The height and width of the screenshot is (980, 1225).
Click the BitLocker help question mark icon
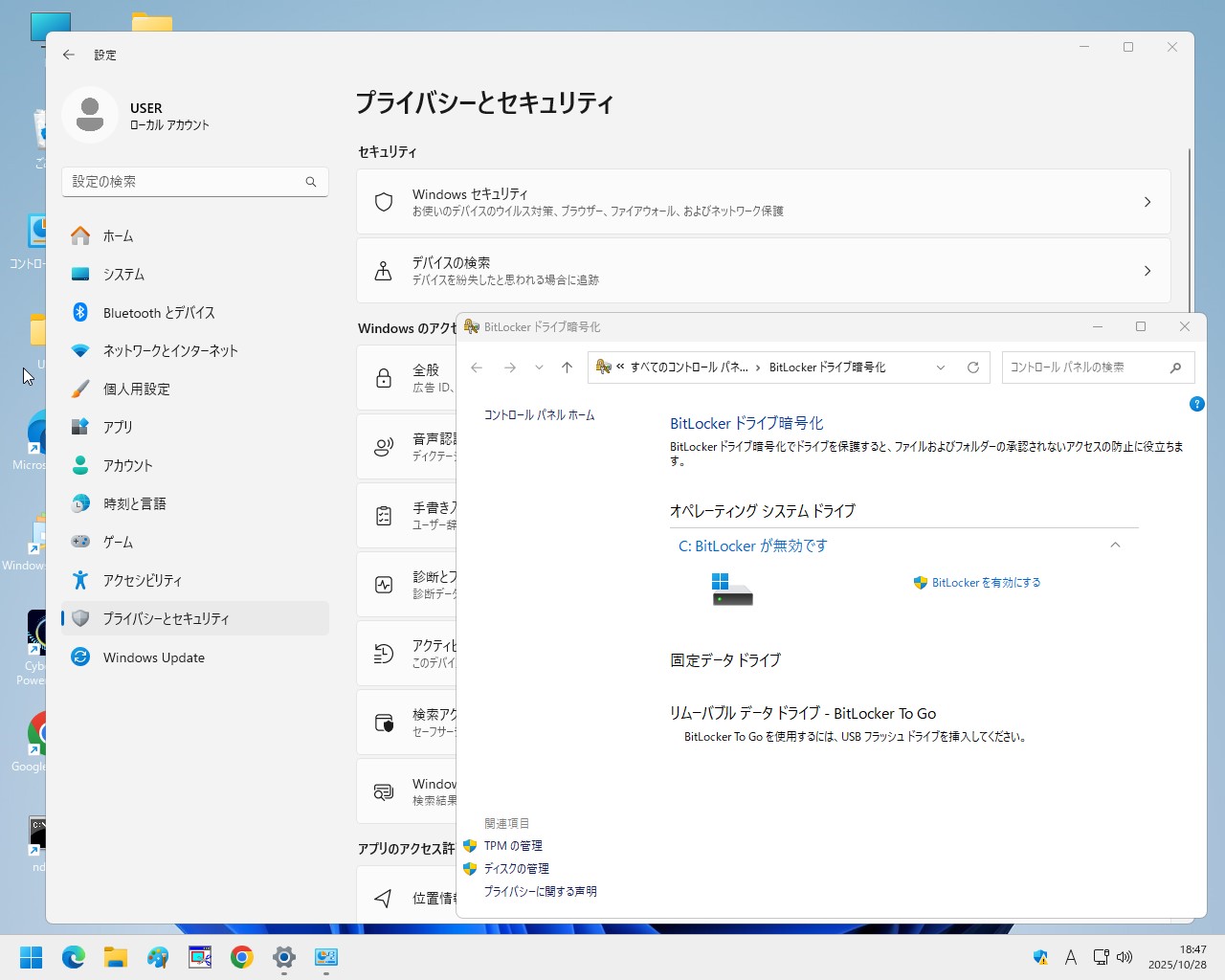pyautogui.click(x=1196, y=404)
